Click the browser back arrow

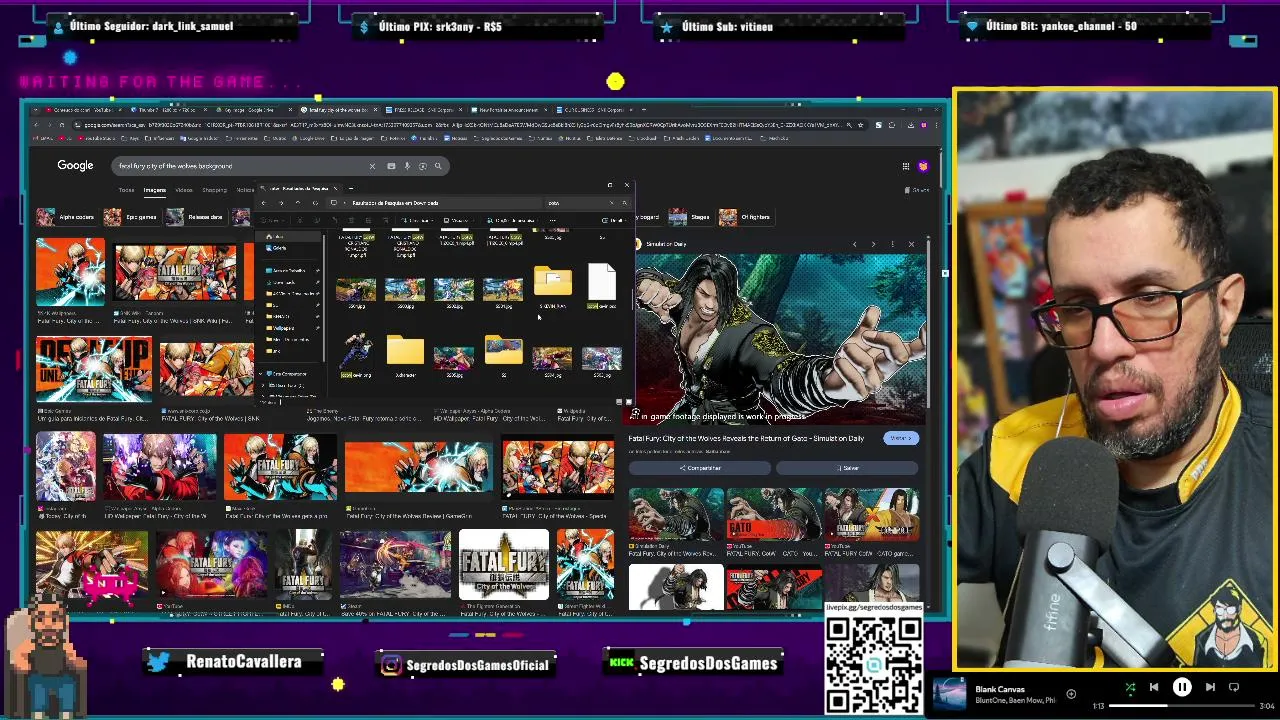click(x=36, y=125)
